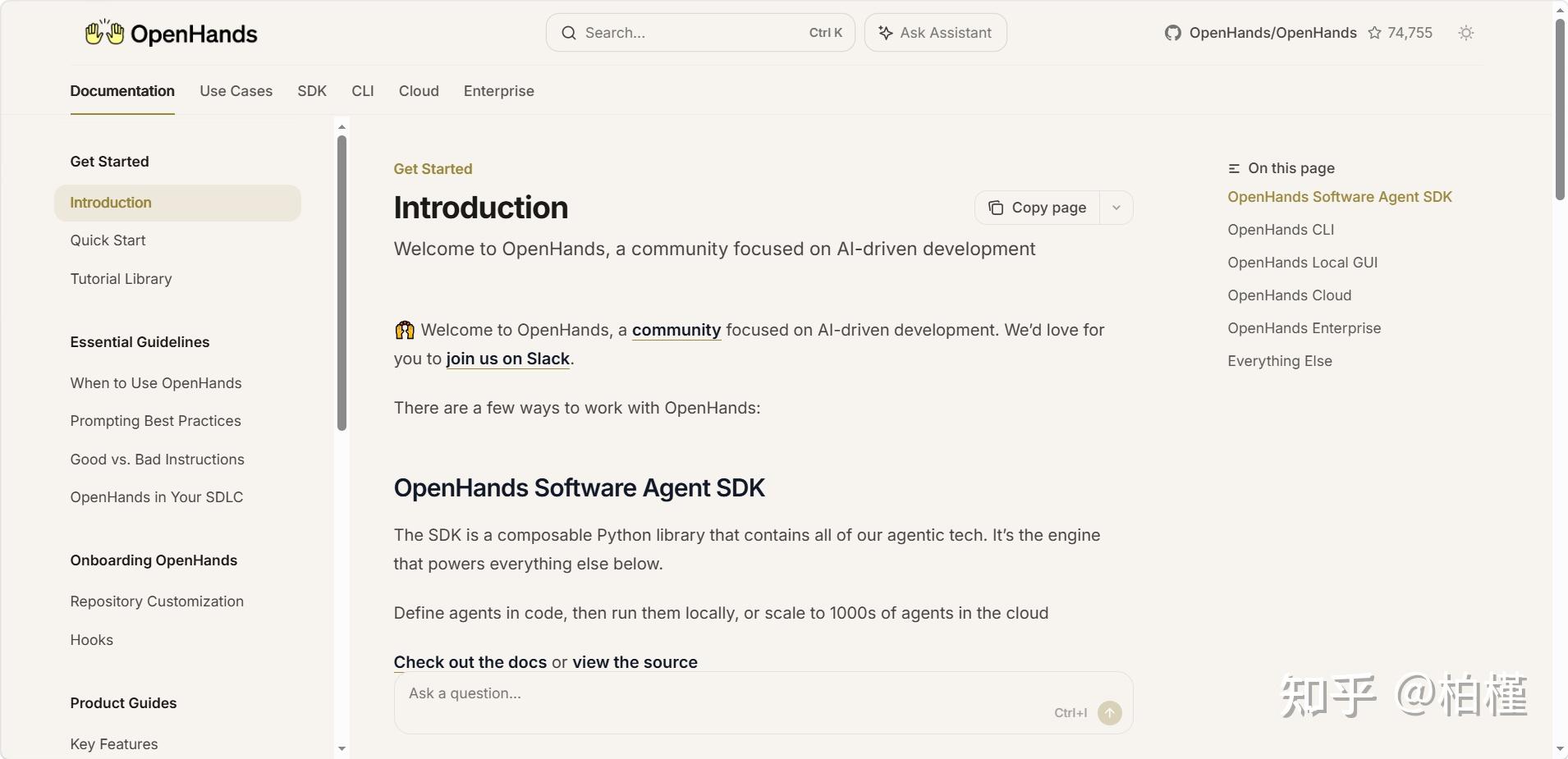Open the Enterprise tab
The height and width of the screenshot is (759, 1568).
(499, 91)
